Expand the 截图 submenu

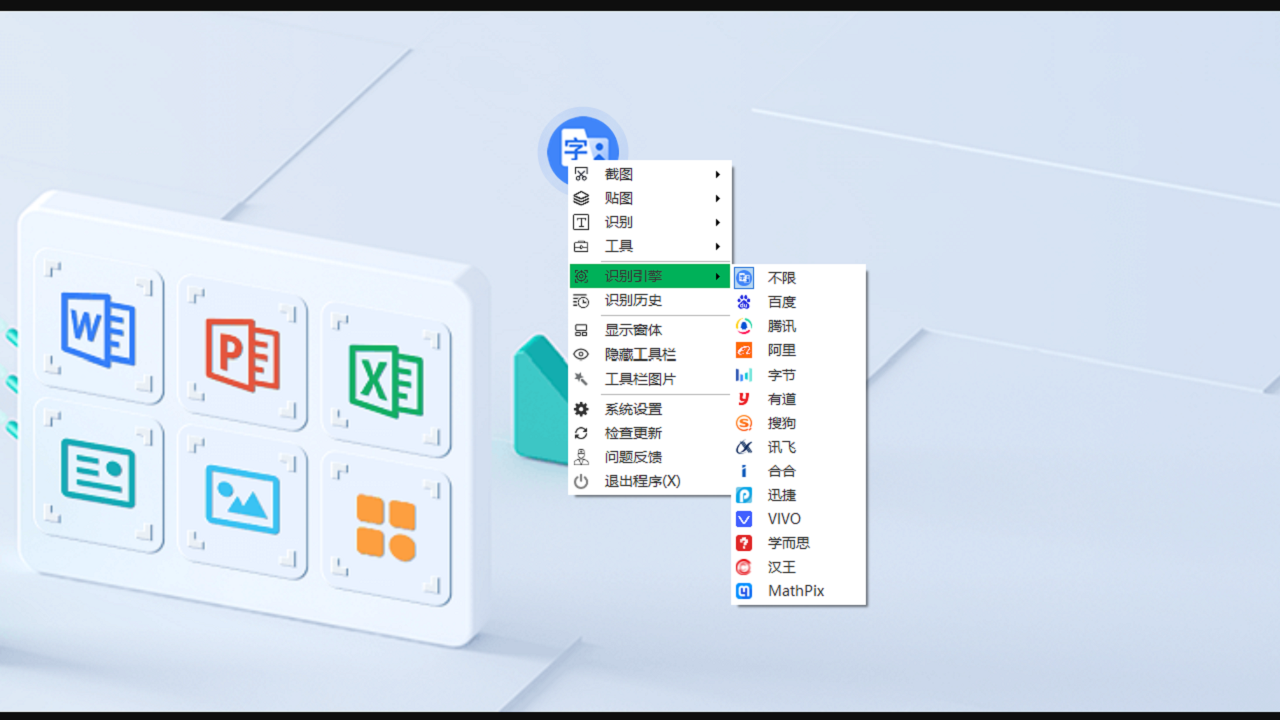coord(618,173)
